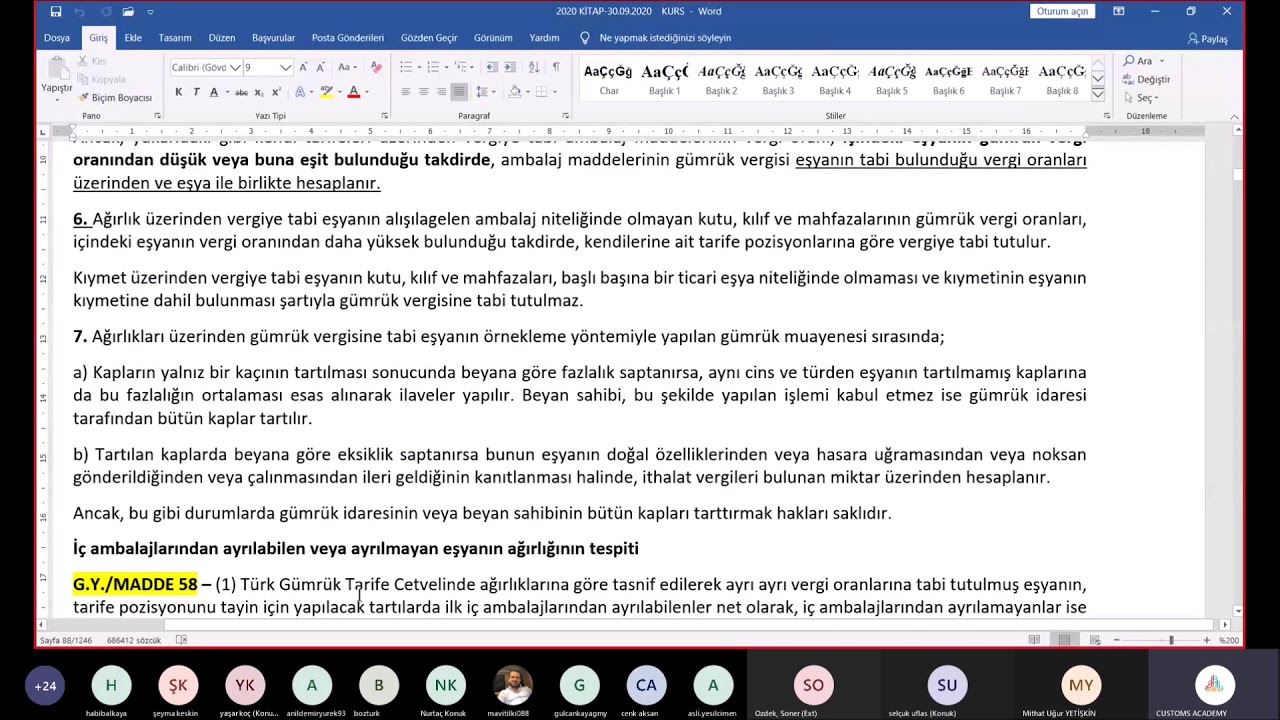Shrink font size with the shrink font icon
Image resolution: width=1280 pixels, height=720 pixels.
pos(321,67)
